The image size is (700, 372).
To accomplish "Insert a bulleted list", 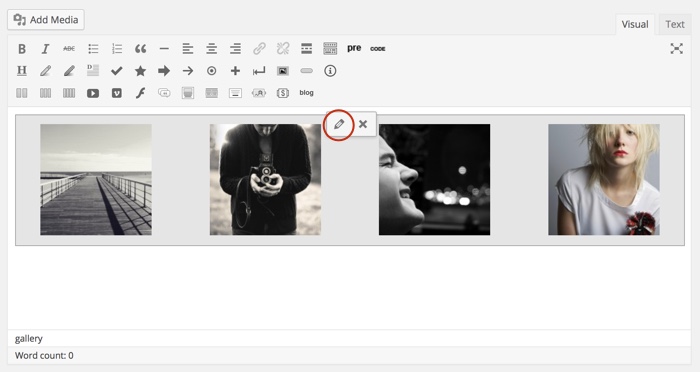I will coord(93,49).
